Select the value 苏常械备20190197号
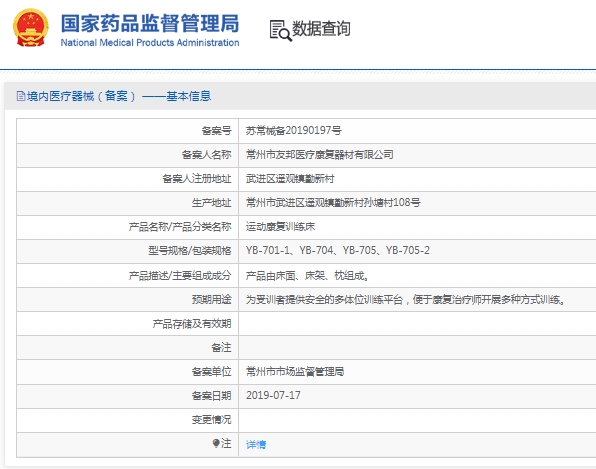This screenshot has height=469, width=596. (x=293, y=131)
